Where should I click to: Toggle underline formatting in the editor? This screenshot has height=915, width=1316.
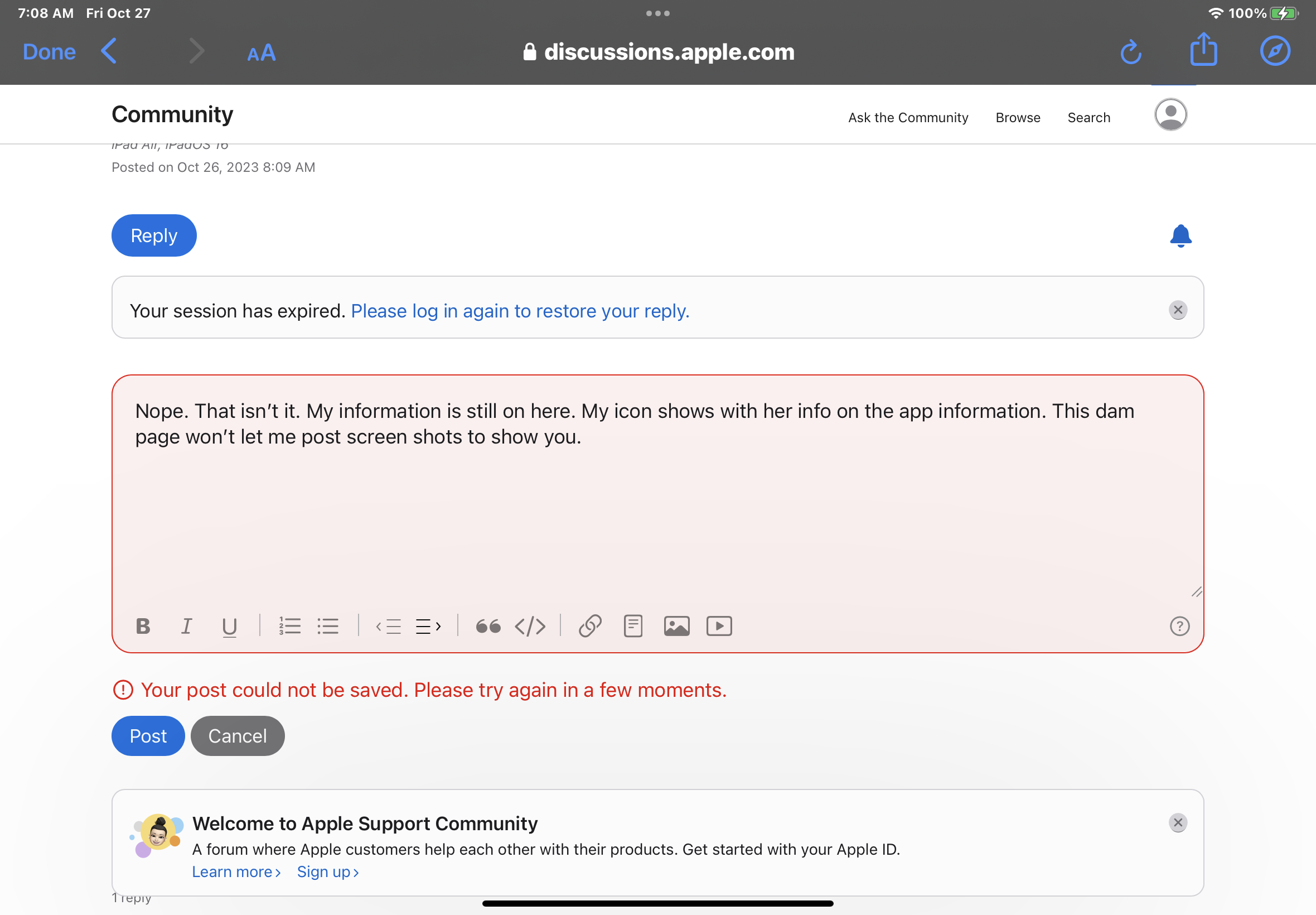tap(229, 625)
